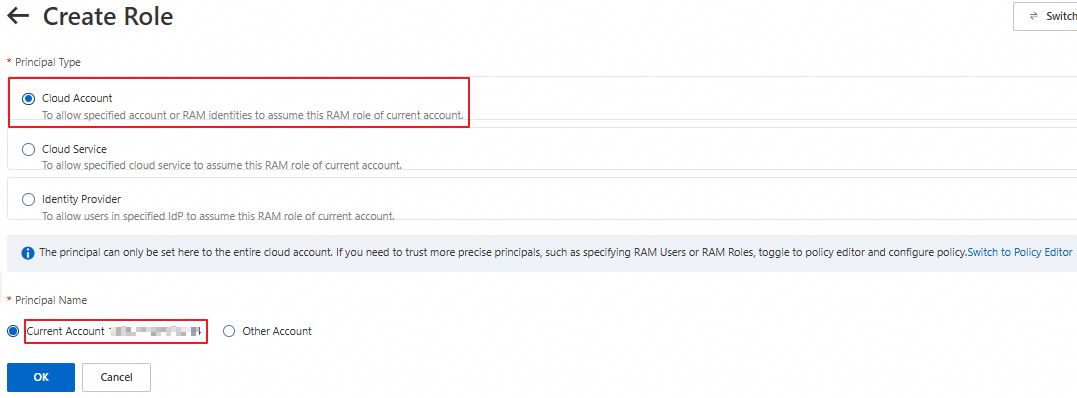Viewport: 1077px width, 398px height.
Task: Choose the Other Account radio option
Action: (229, 331)
